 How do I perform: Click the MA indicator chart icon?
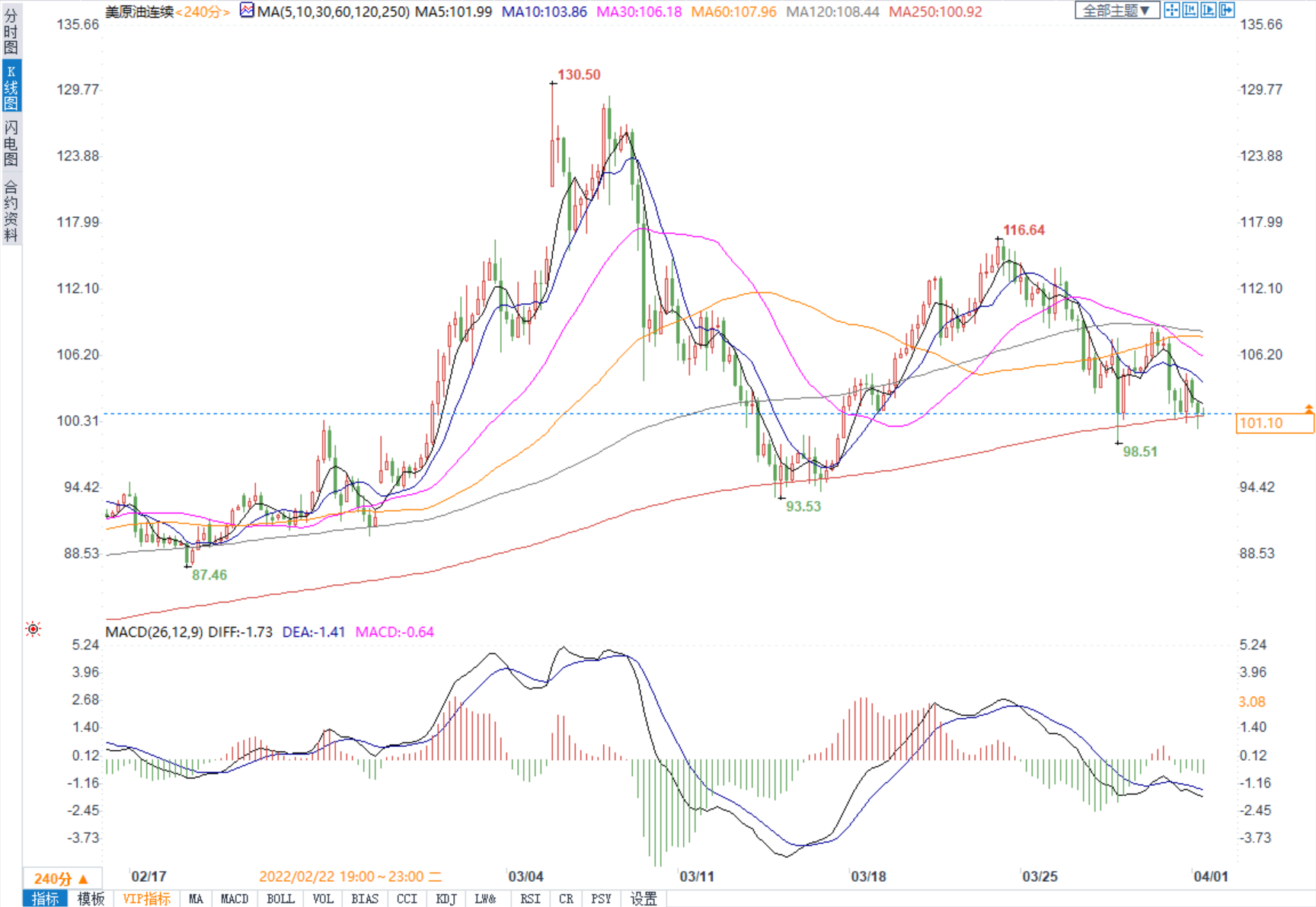tap(247, 11)
